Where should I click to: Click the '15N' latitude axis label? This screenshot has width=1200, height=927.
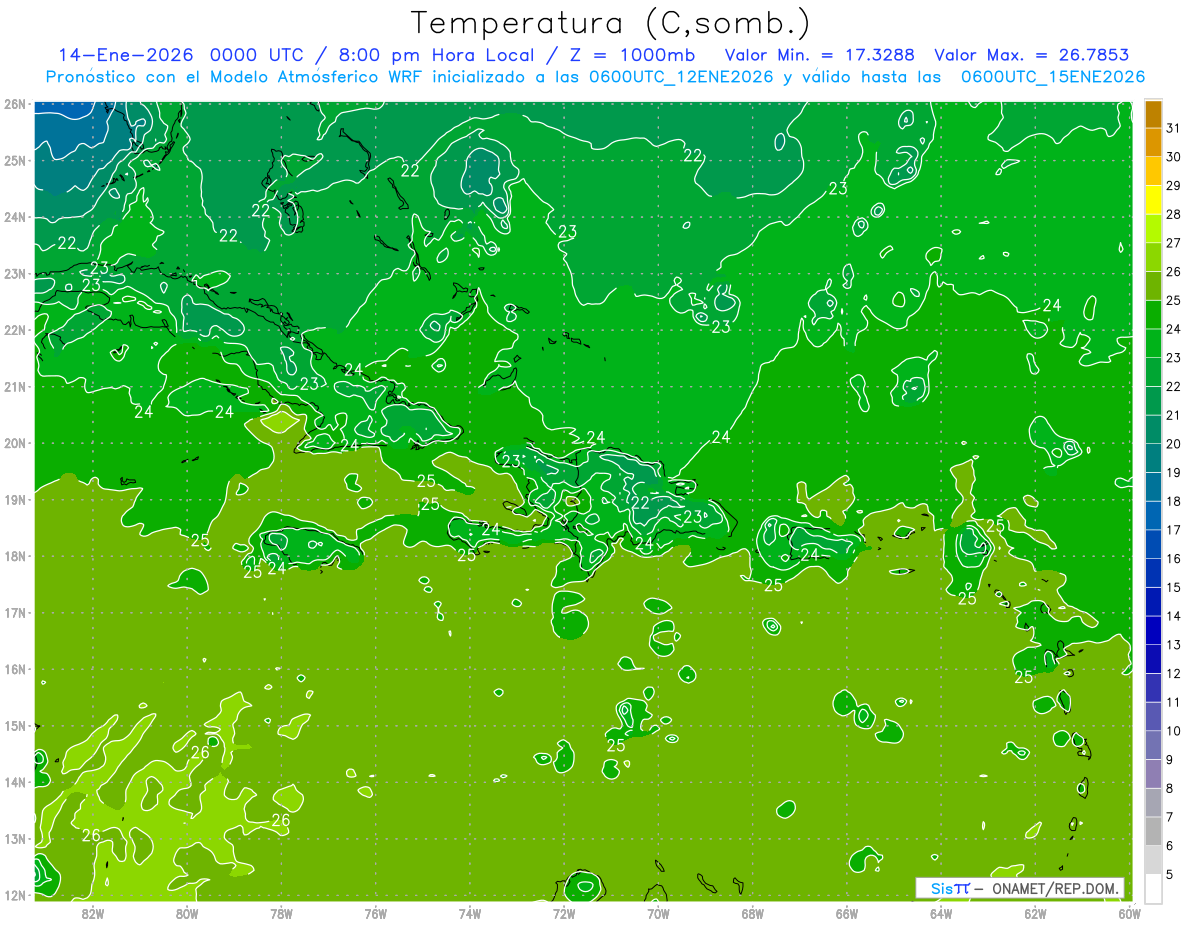14,725
